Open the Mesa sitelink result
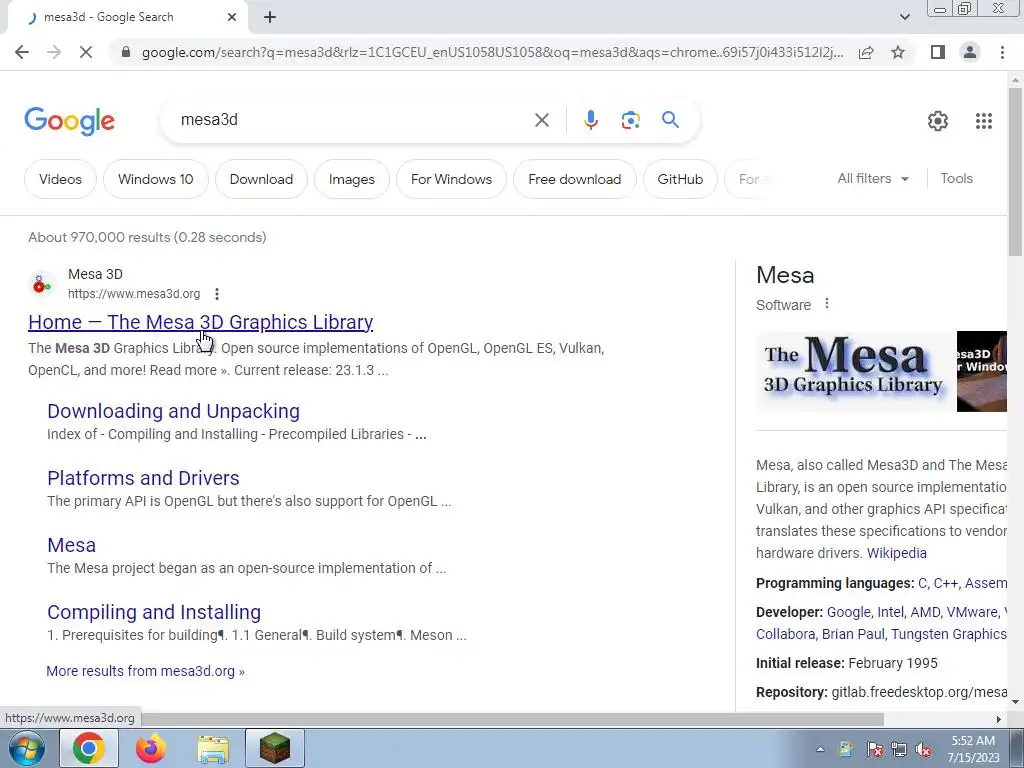Image resolution: width=1024 pixels, height=768 pixels. click(71, 545)
